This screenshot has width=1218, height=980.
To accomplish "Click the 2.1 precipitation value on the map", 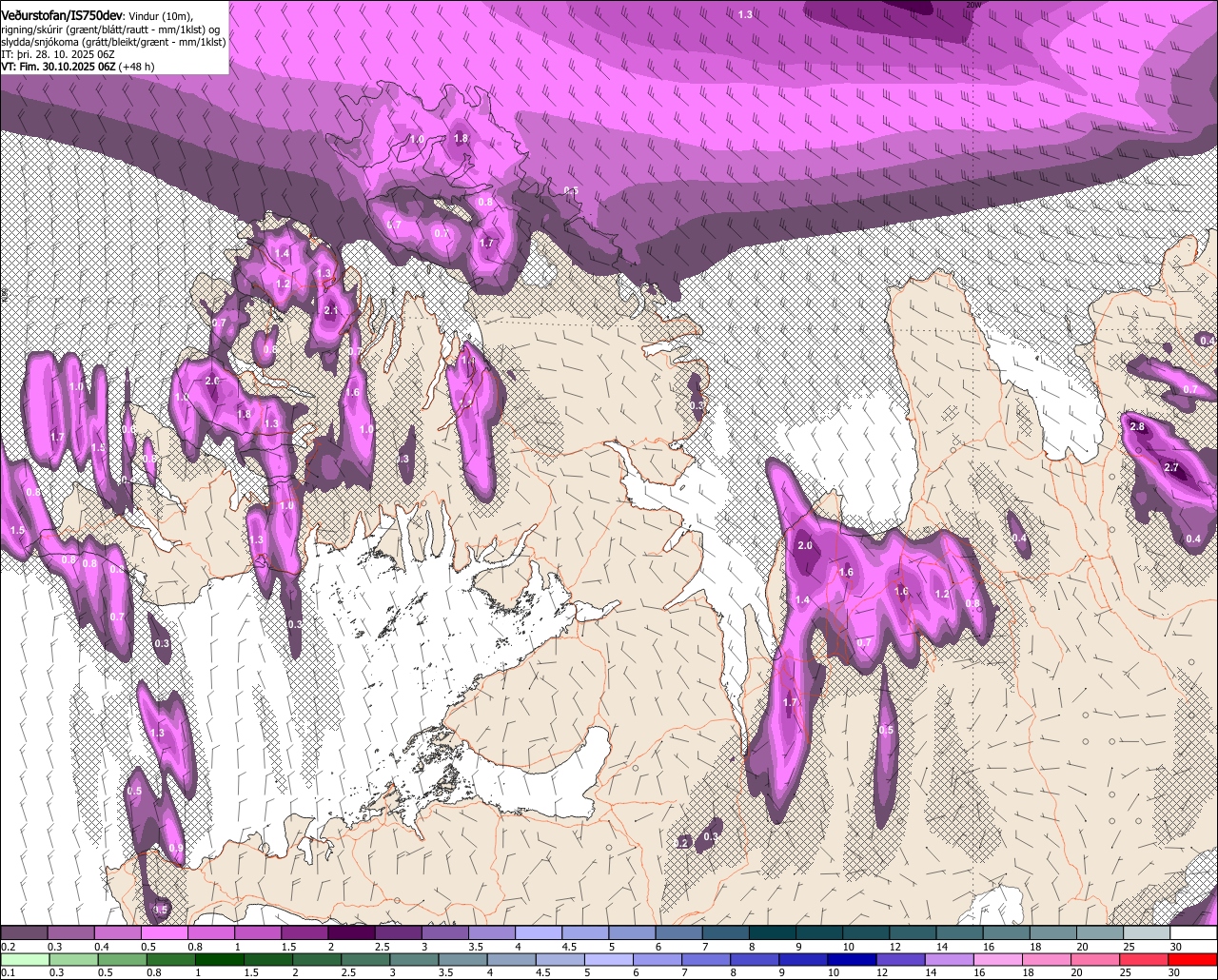I will click(331, 311).
